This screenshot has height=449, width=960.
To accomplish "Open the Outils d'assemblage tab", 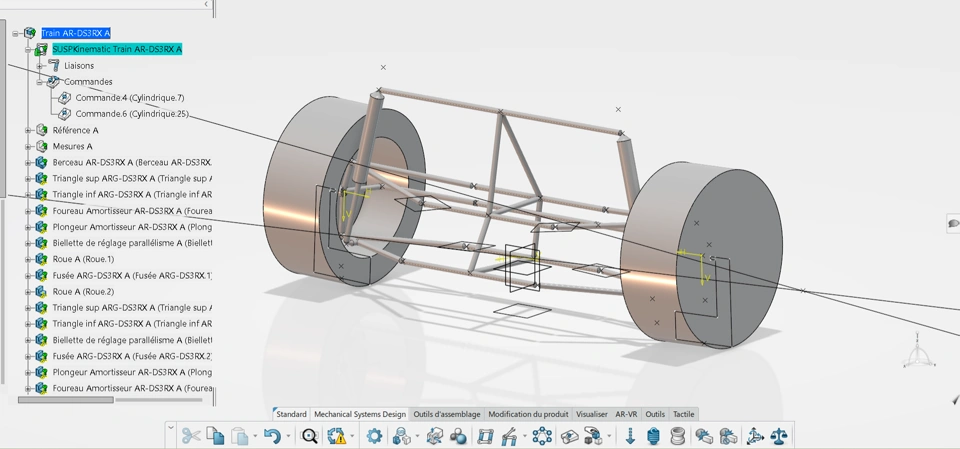I will pos(447,414).
